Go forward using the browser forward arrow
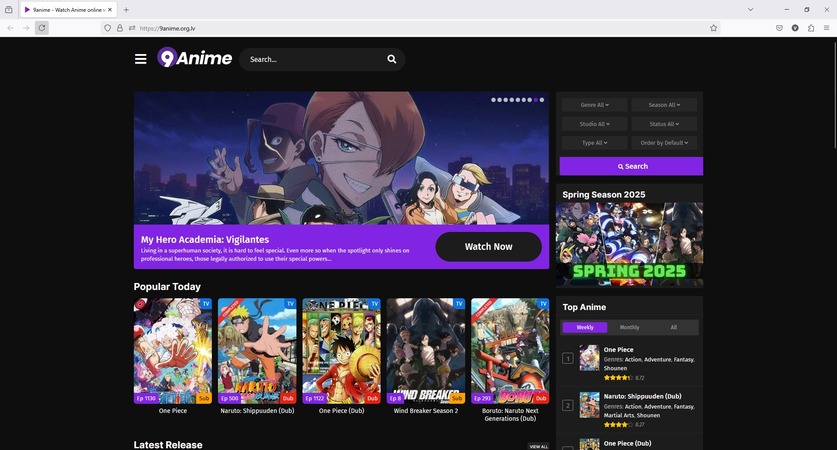This screenshot has height=450, width=837. 26,28
